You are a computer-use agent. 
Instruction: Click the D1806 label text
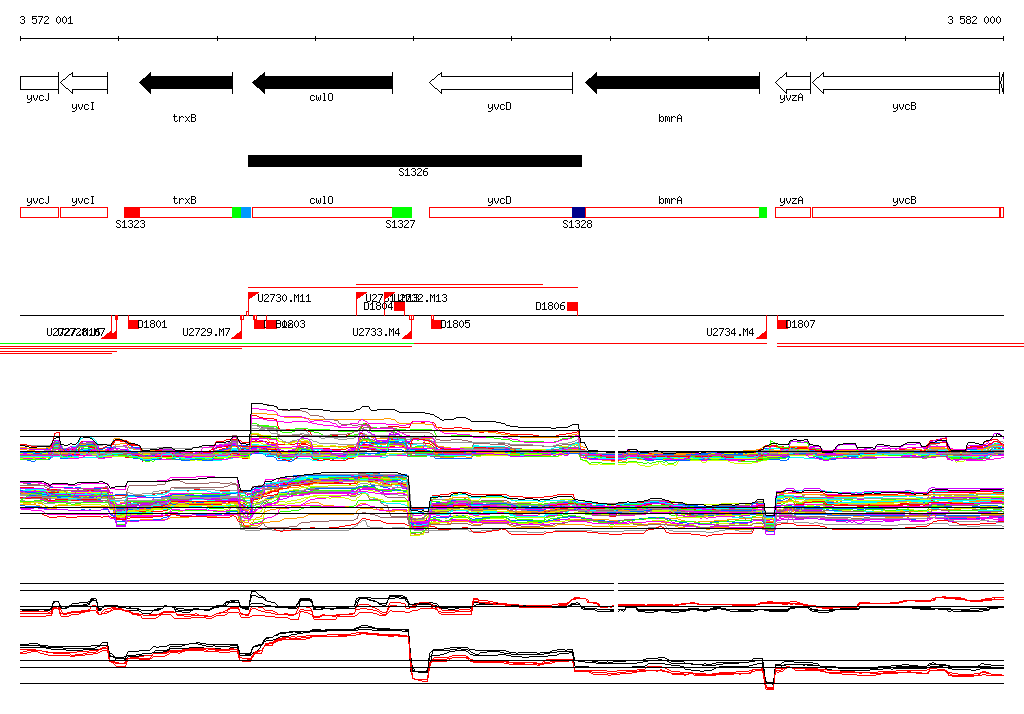click(x=551, y=306)
